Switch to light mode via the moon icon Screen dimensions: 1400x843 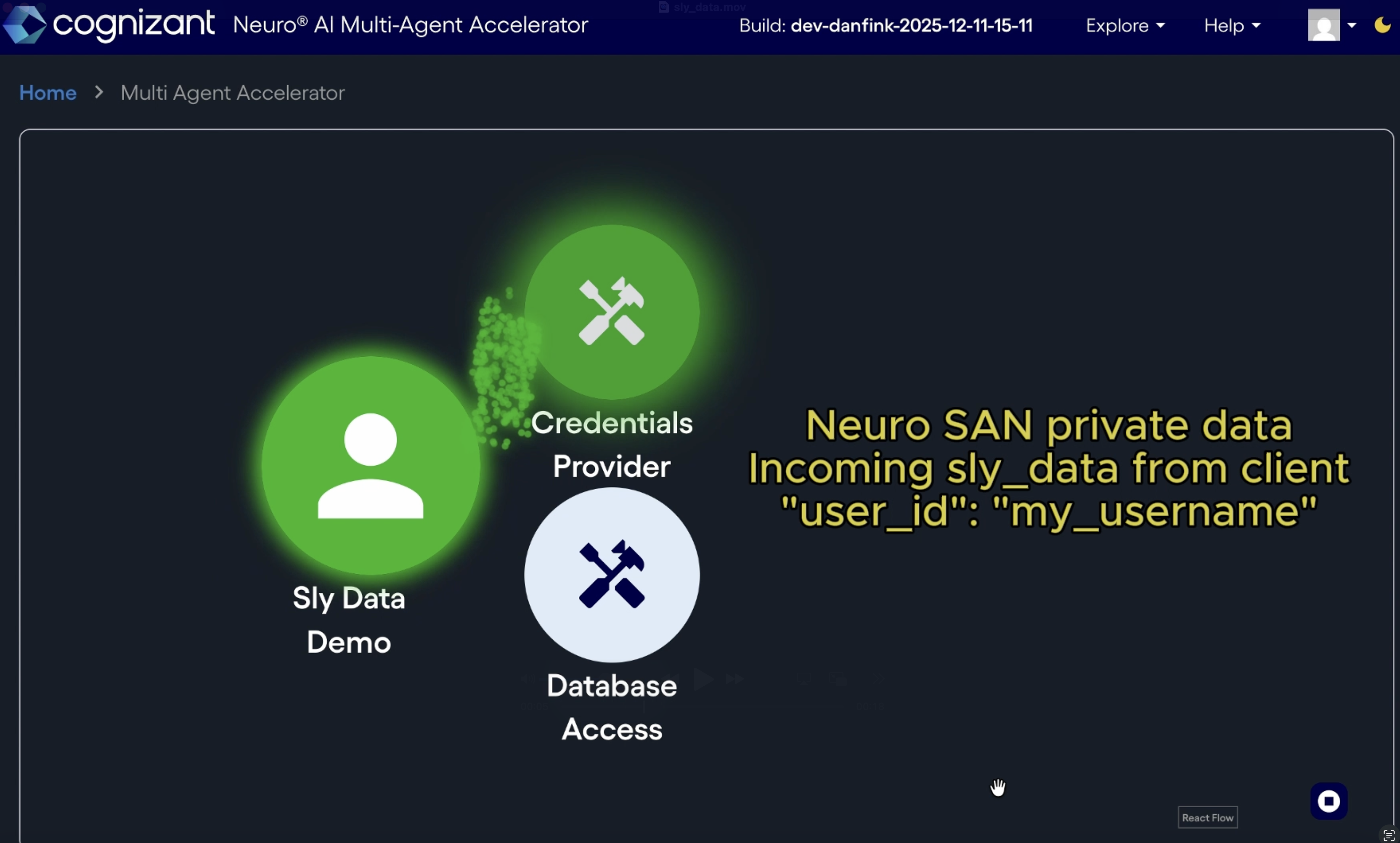click(x=1382, y=25)
